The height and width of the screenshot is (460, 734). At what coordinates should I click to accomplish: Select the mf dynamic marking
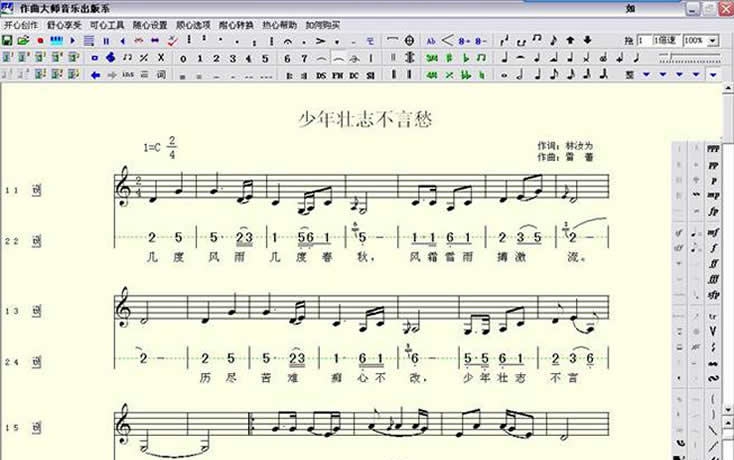click(x=713, y=232)
